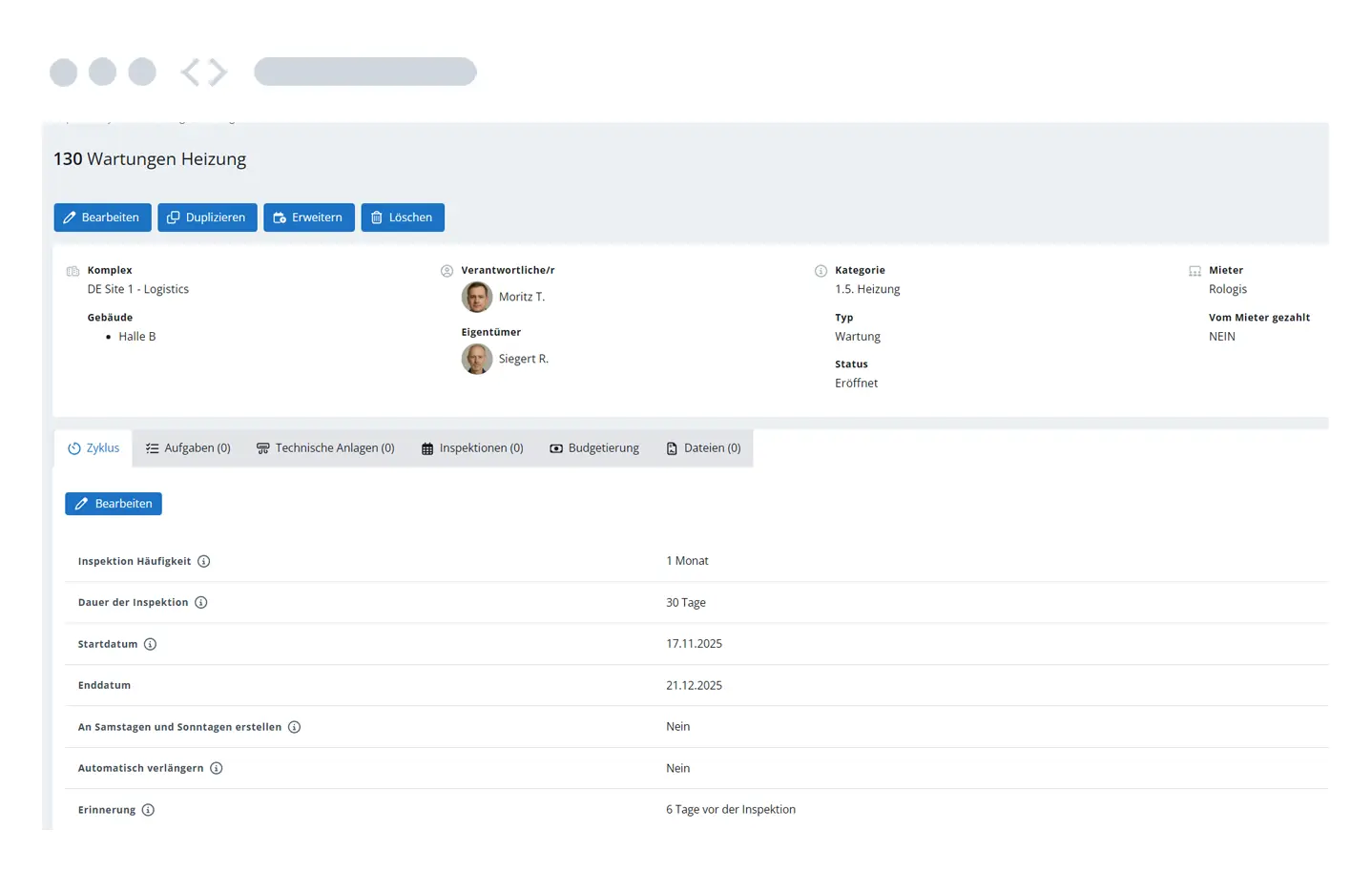Open the Inspektionen (0) tab
Image resolution: width=1372 pixels, height=893 pixels.
[472, 448]
